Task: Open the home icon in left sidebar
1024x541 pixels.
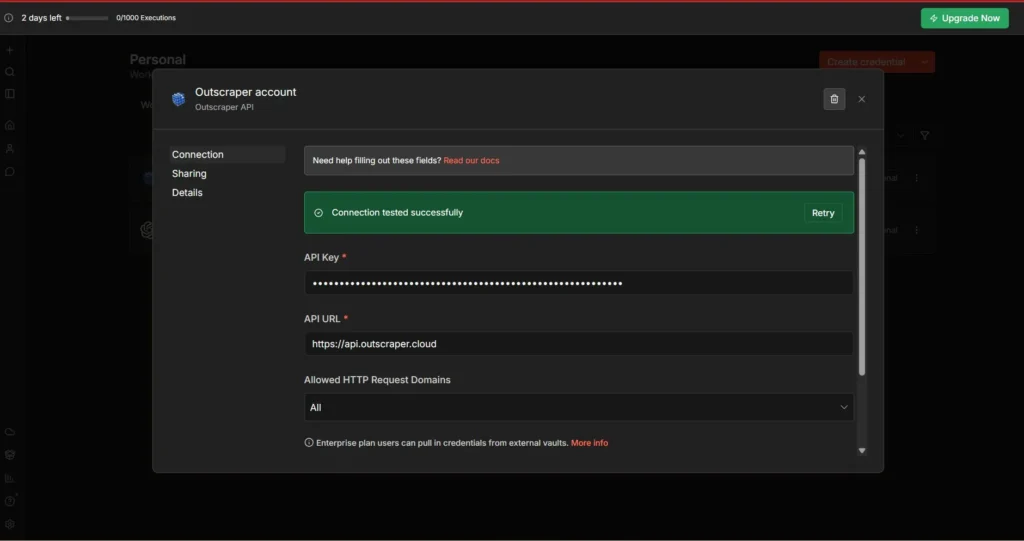Action: [10, 125]
